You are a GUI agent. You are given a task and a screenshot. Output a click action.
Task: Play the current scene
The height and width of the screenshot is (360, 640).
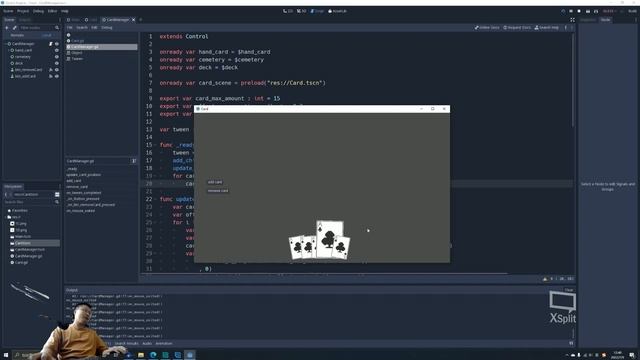(x=588, y=11)
